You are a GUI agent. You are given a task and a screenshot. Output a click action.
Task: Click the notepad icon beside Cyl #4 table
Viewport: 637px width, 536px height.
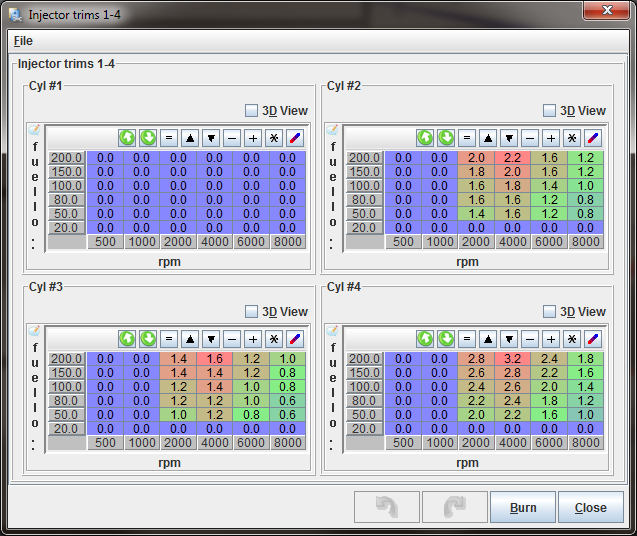point(332,331)
